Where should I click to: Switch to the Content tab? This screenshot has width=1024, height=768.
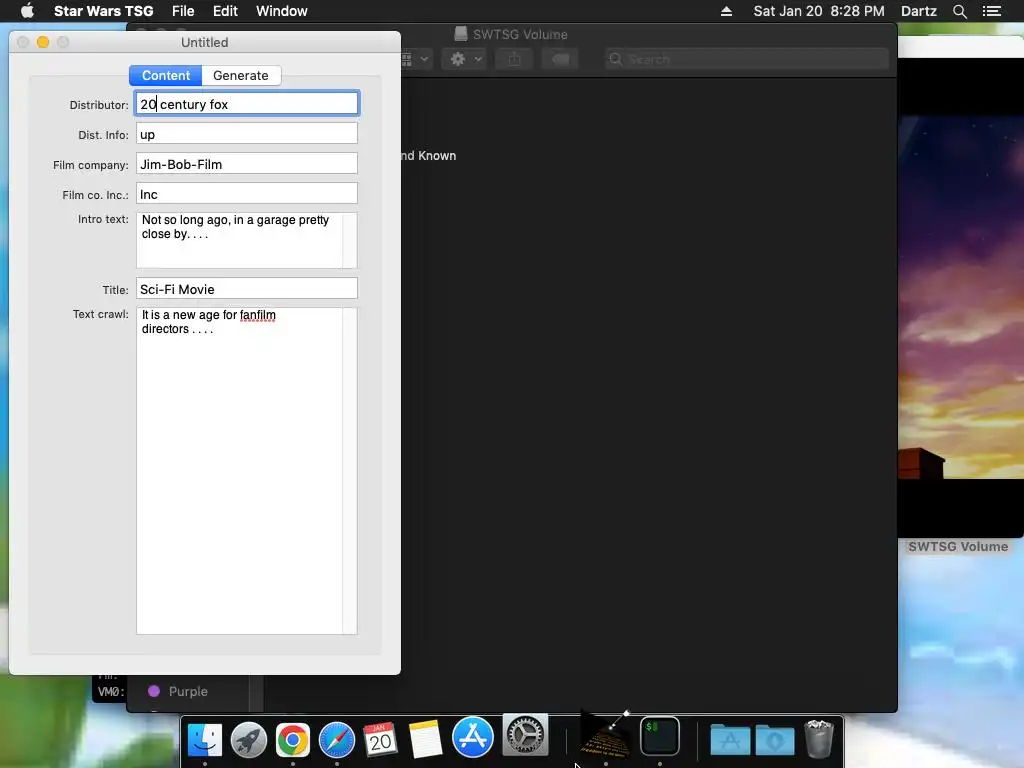click(x=166, y=75)
